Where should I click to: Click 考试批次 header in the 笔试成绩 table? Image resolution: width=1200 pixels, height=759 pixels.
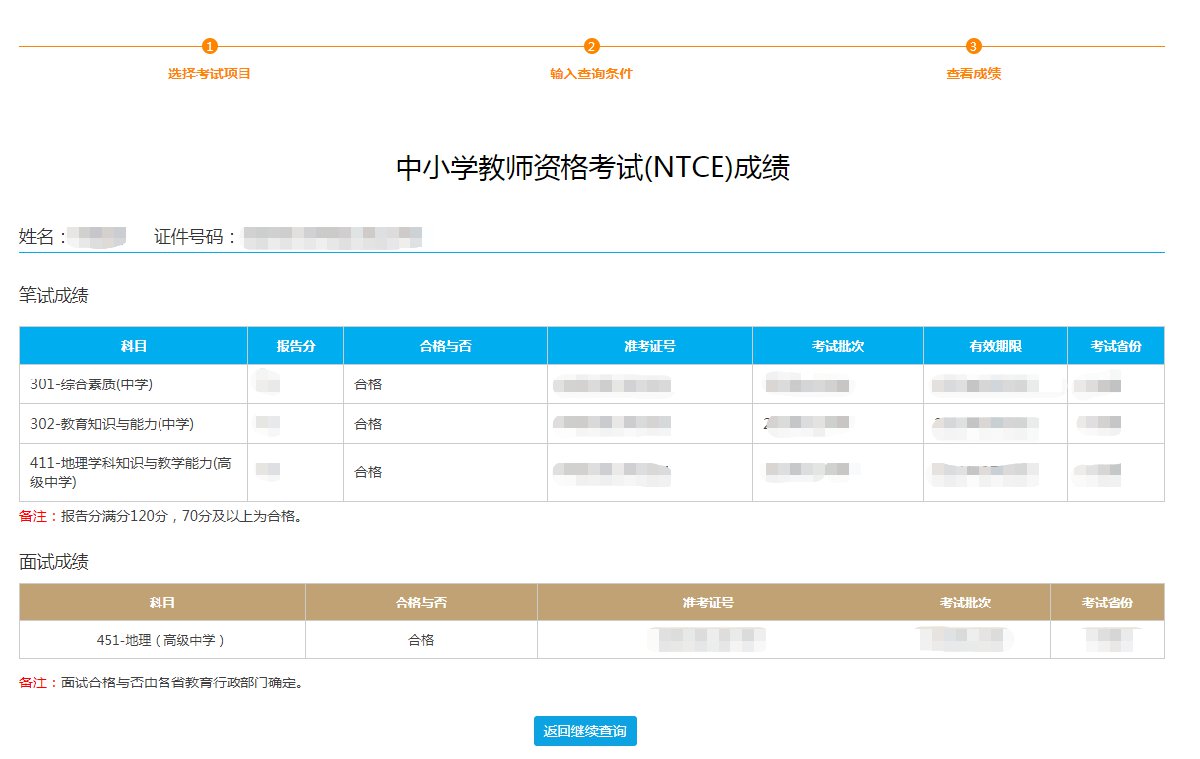(x=838, y=346)
